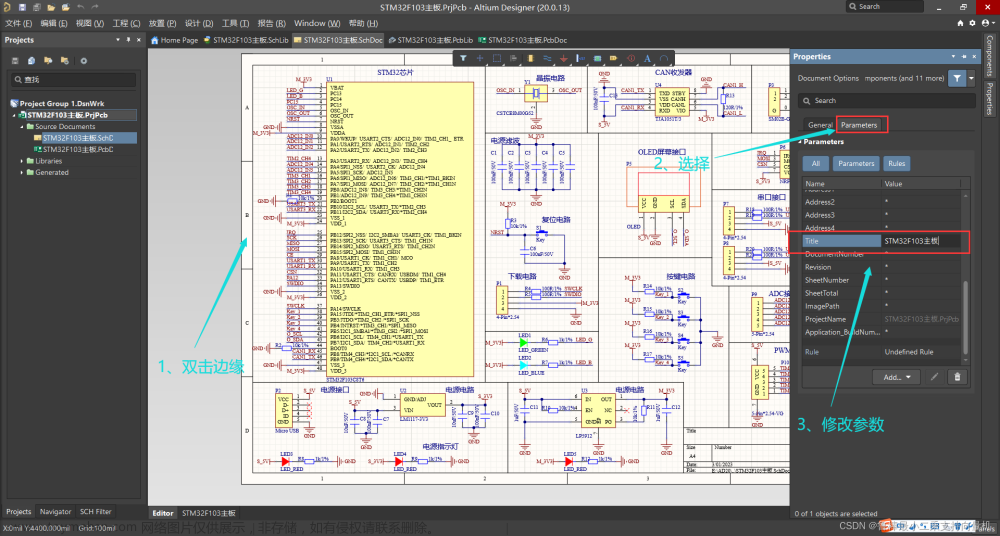Click the Save icon in the title bar
1000x536 pixels.
[x=22, y=7]
